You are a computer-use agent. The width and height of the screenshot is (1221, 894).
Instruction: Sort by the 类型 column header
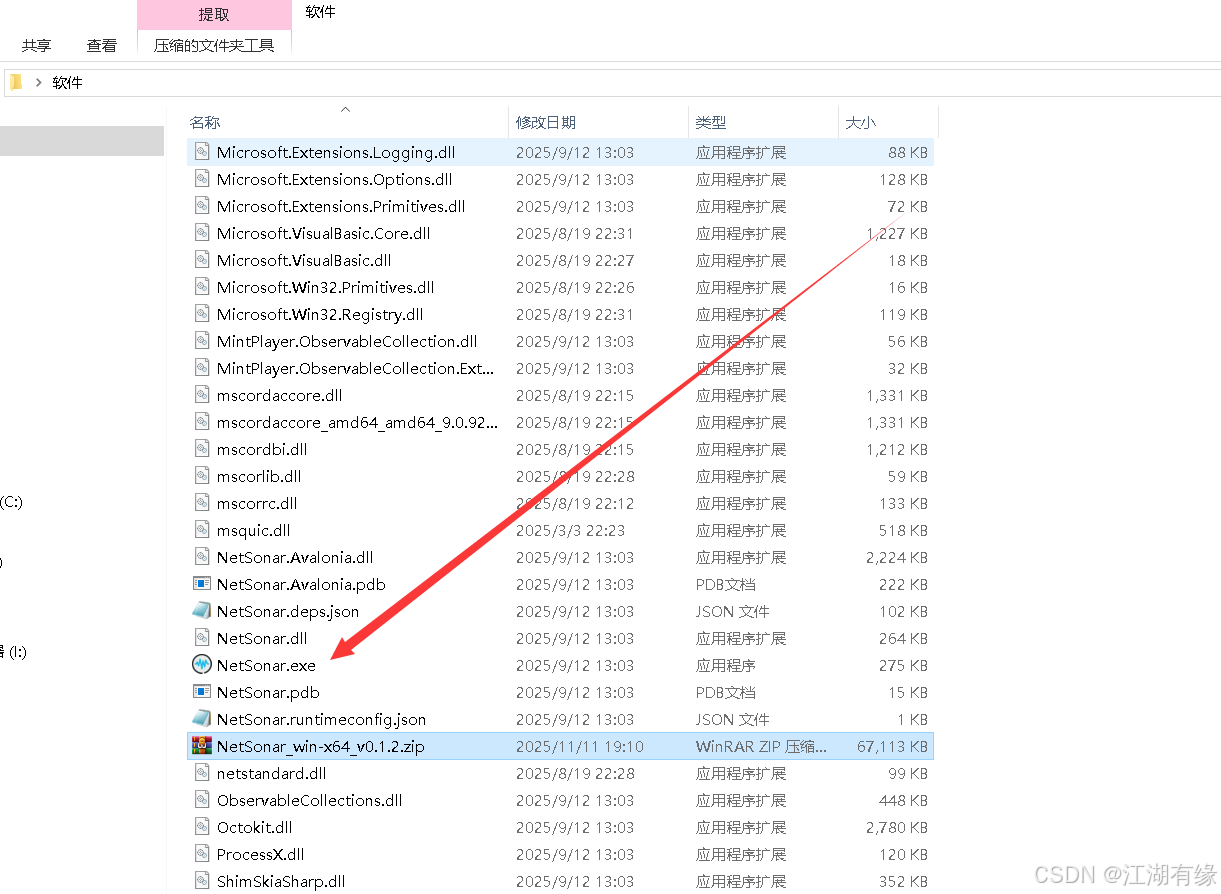[711, 122]
